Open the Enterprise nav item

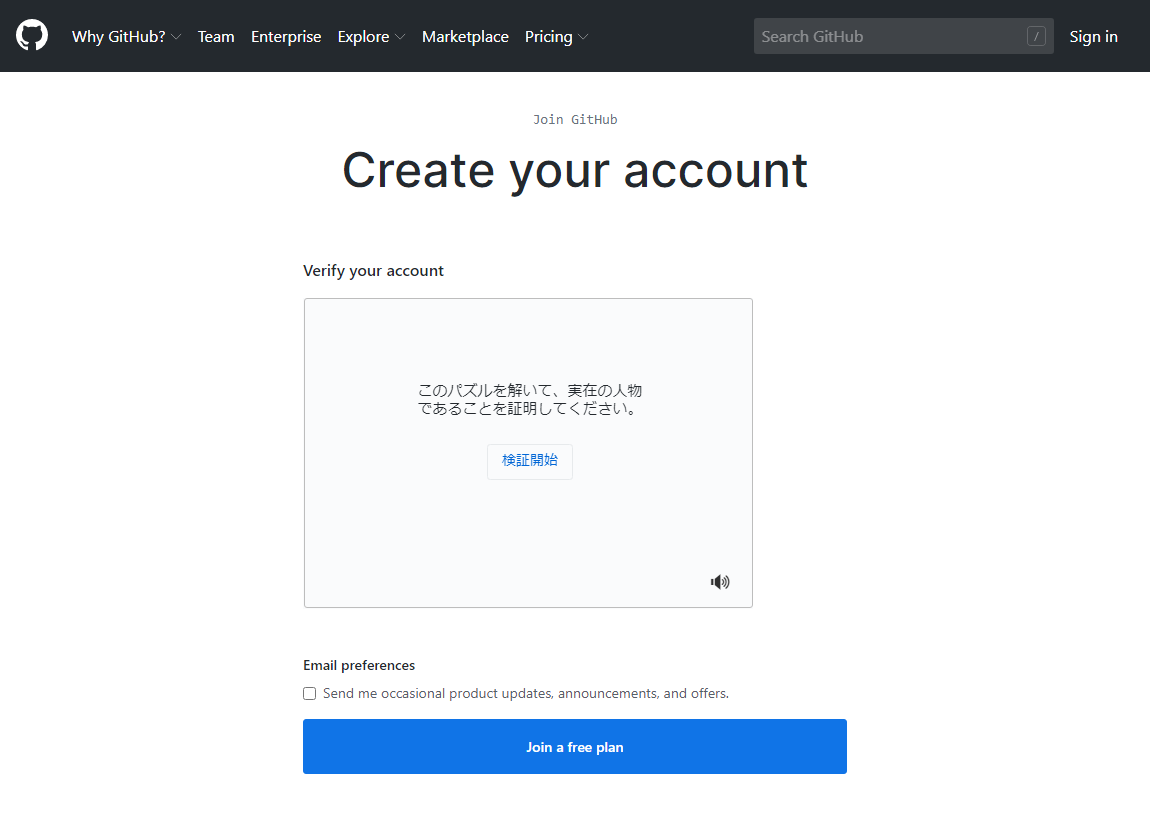click(286, 37)
